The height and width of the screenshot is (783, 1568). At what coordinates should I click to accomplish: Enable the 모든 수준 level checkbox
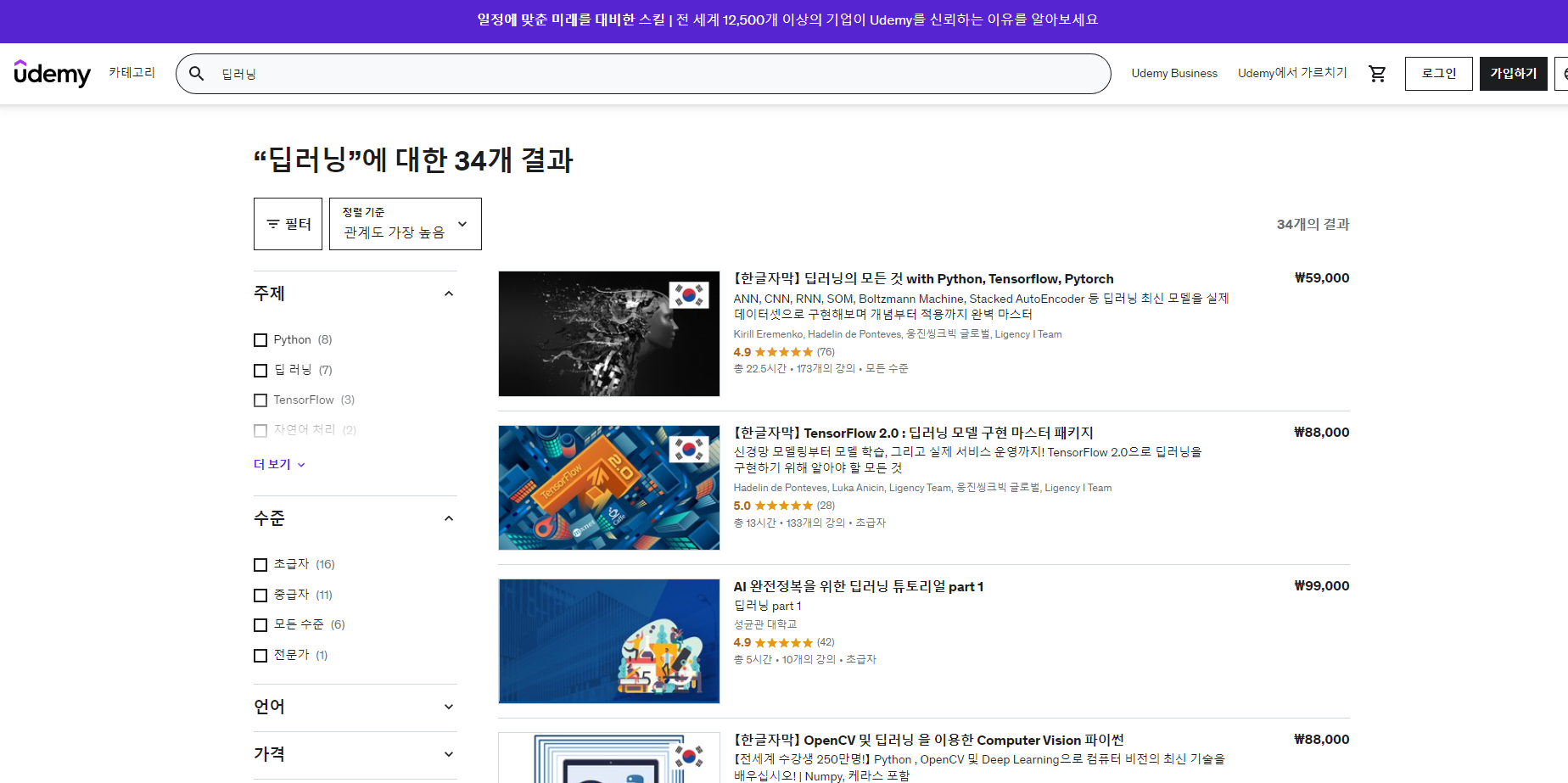[x=260, y=625]
